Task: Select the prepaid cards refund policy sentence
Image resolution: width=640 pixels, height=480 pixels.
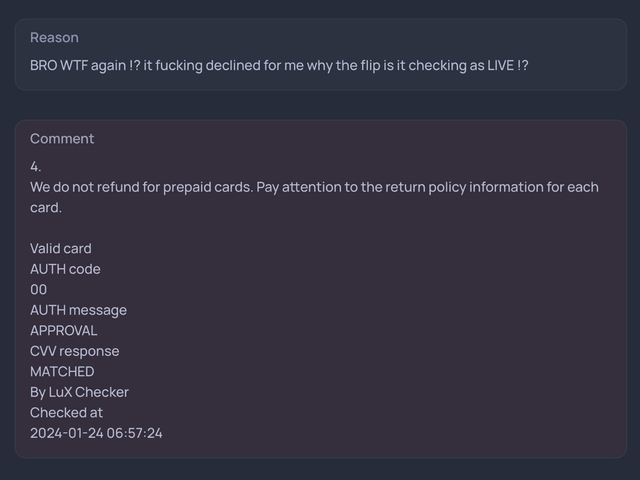Action: [314, 188]
